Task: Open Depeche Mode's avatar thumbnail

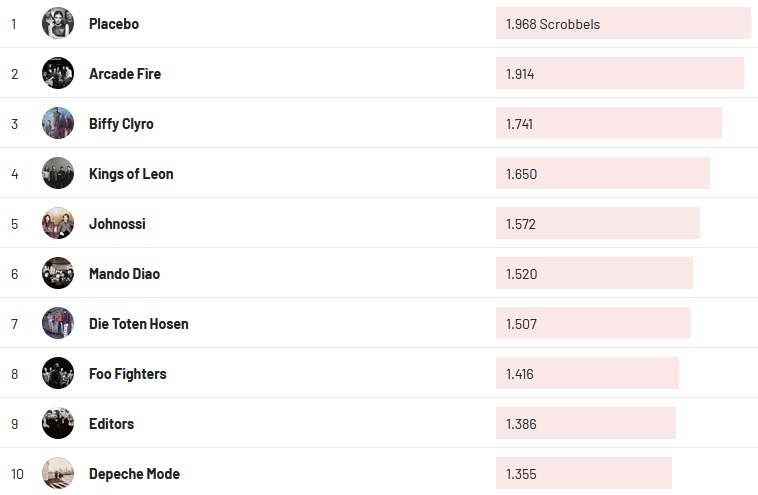Action: point(58,473)
